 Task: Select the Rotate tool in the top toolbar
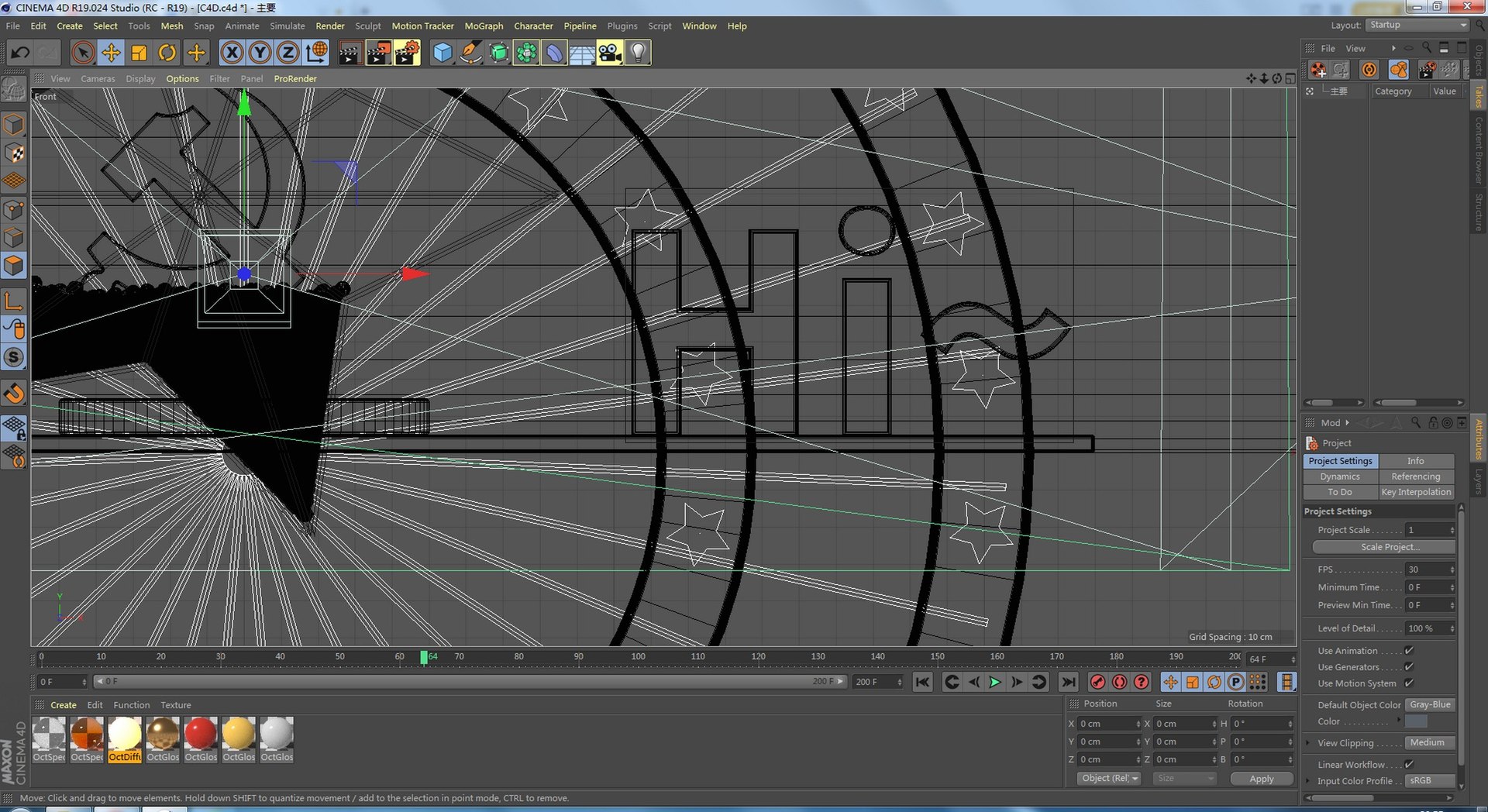(x=167, y=53)
